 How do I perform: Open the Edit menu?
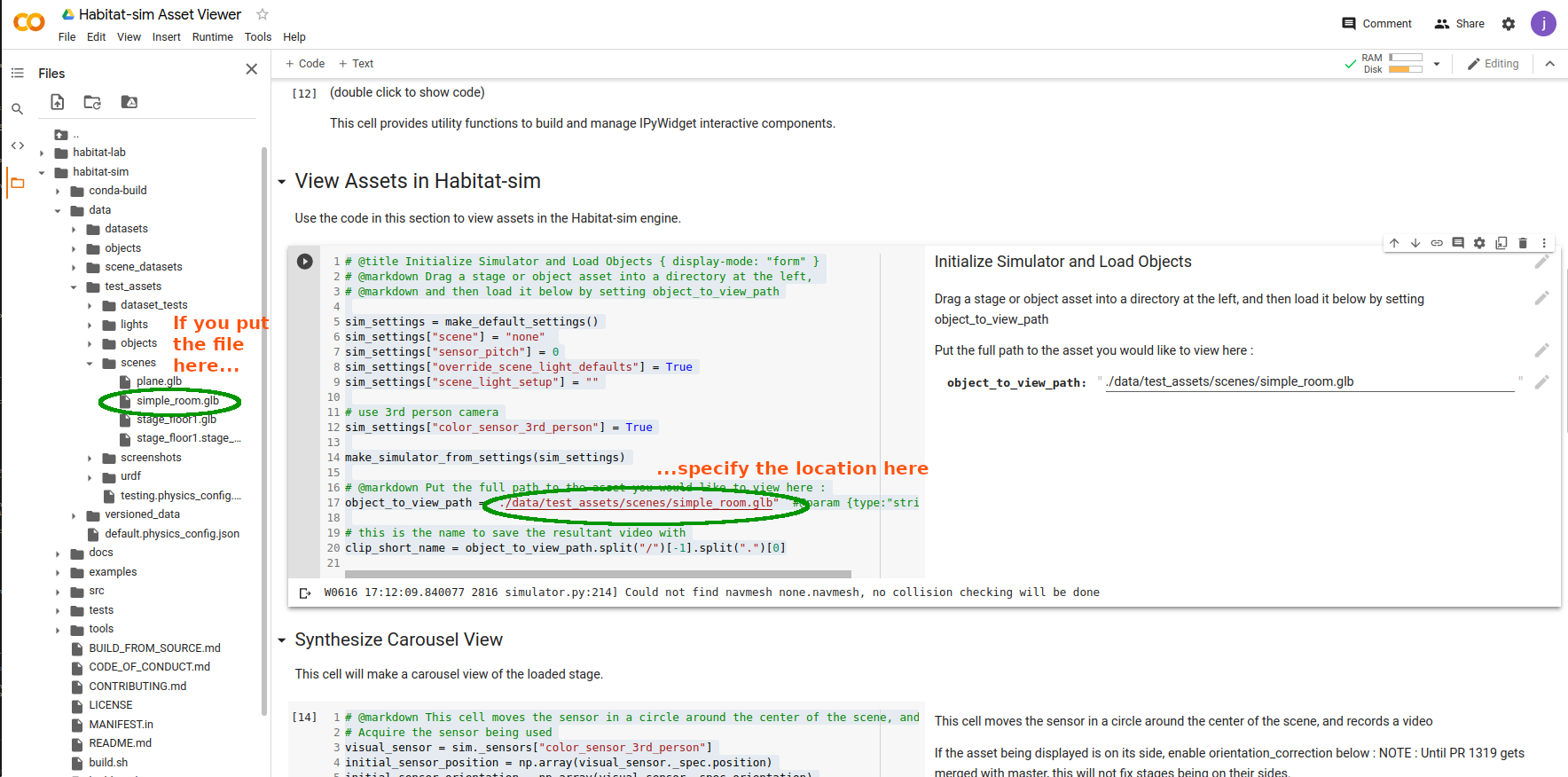(97, 37)
